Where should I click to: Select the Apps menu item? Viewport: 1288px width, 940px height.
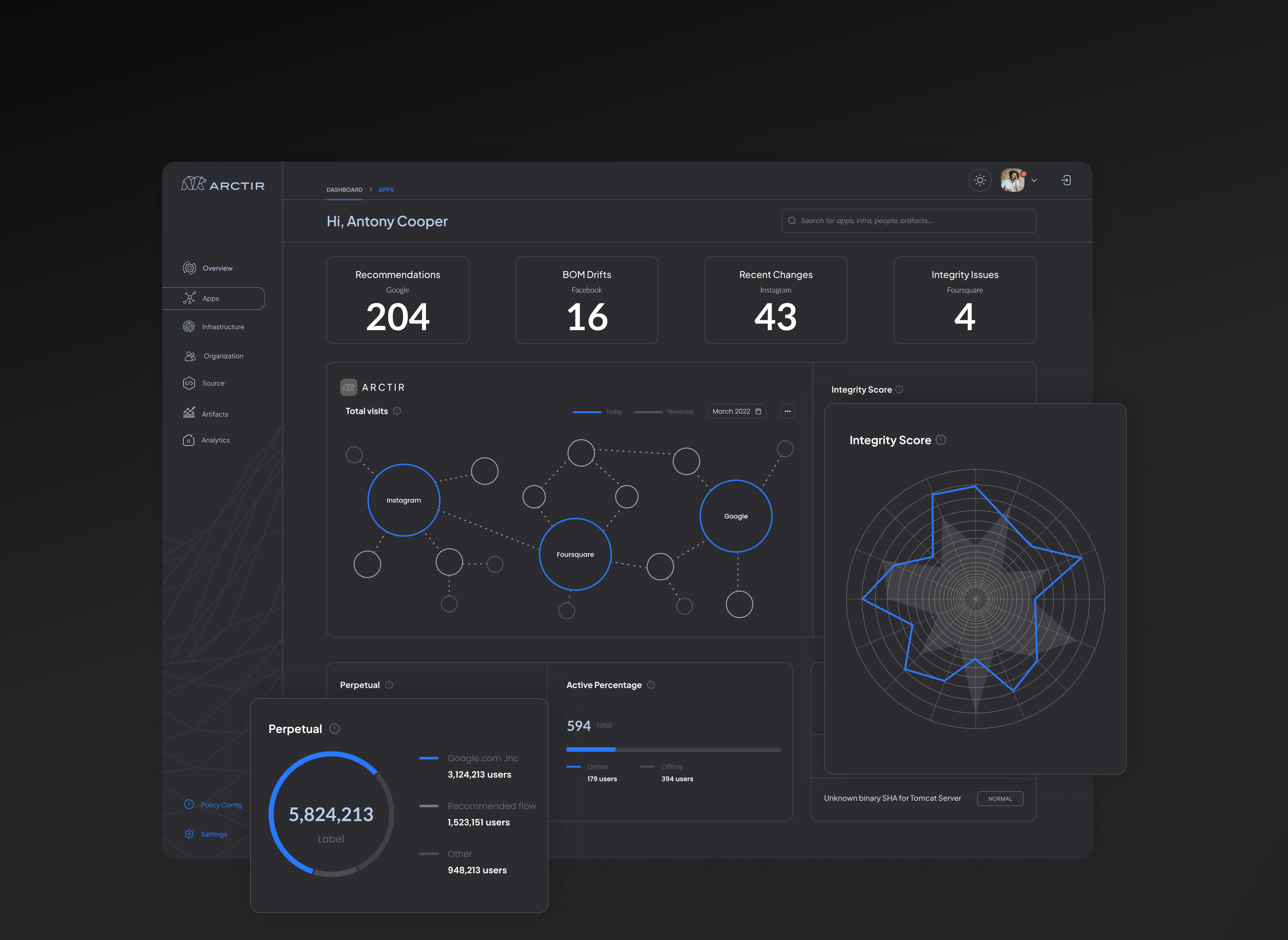pyautogui.click(x=210, y=299)
